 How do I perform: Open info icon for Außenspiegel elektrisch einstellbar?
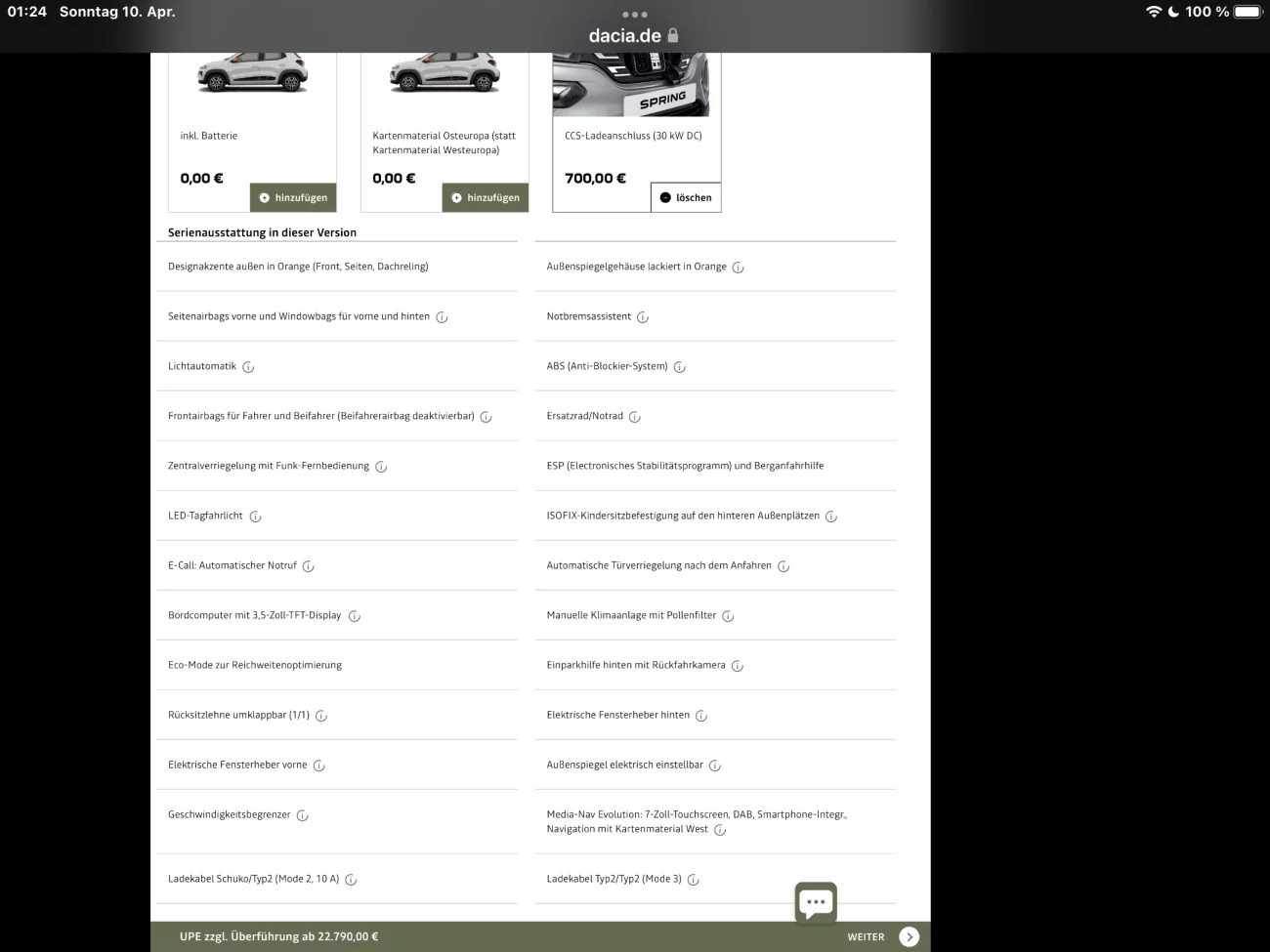pyautogui.click(x=715, y=766)
